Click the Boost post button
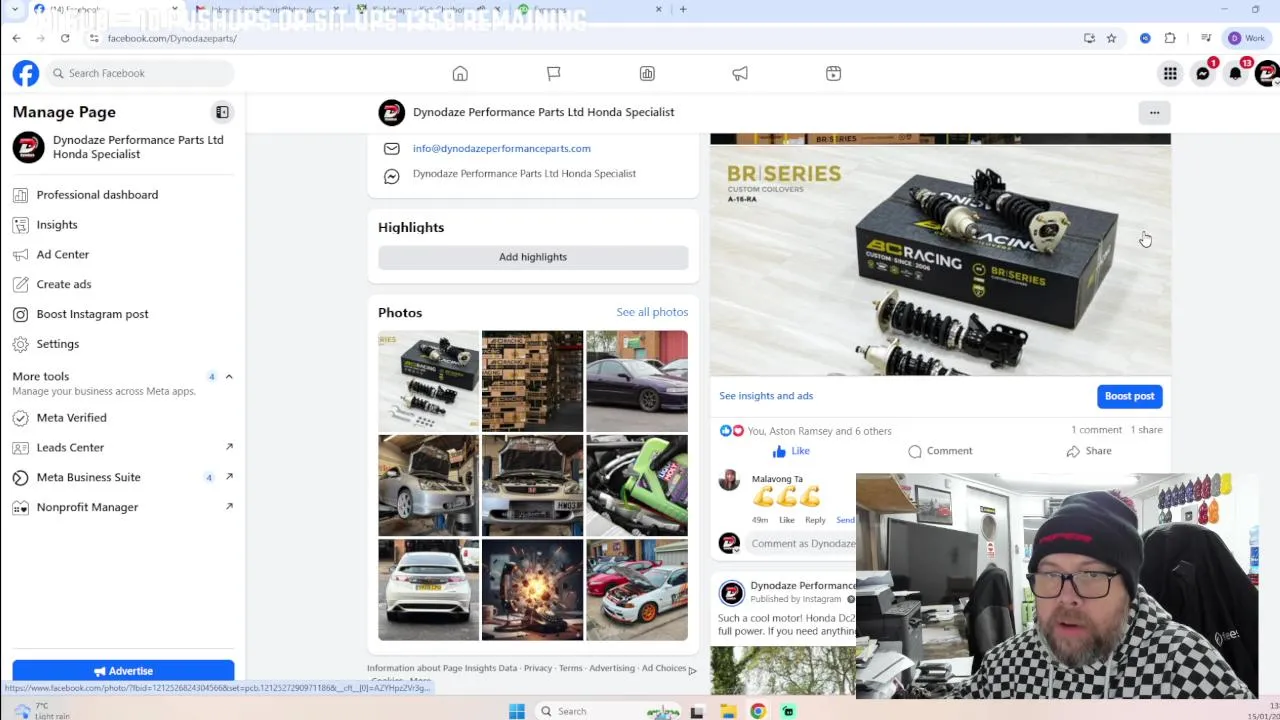This screenshot has height=720, width=1280. 1129,396
